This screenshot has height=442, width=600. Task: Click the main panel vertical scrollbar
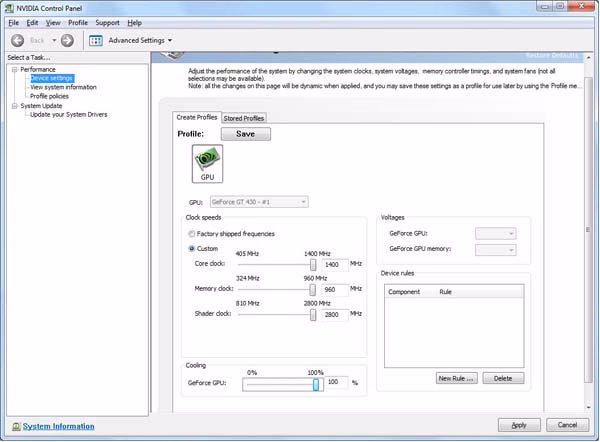tap(588, 230)
